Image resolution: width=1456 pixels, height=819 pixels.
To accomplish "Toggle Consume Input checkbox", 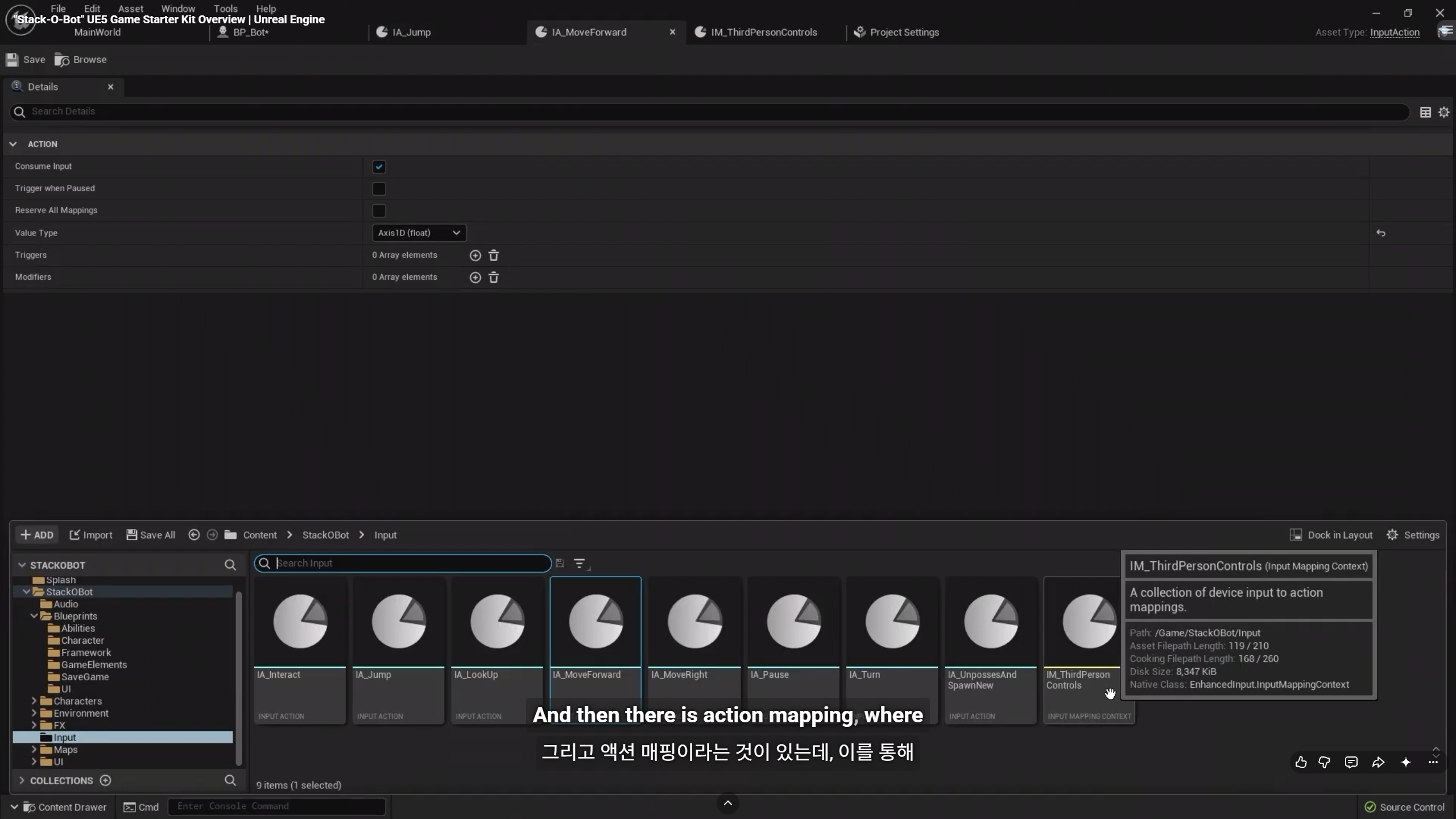I will [379, 167].
